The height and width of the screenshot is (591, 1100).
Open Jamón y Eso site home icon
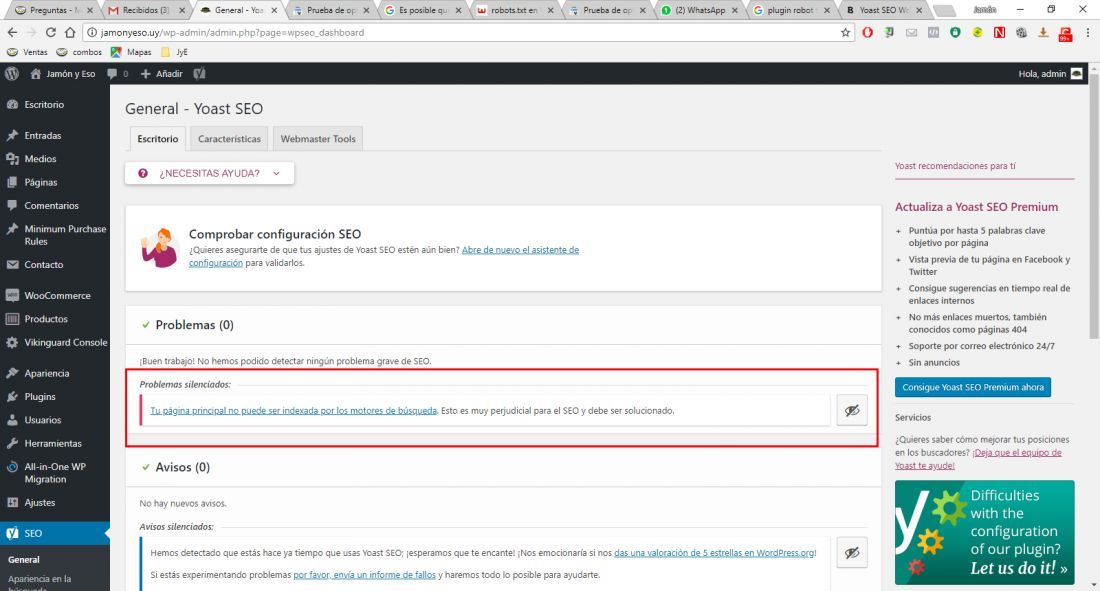[36, 74]
